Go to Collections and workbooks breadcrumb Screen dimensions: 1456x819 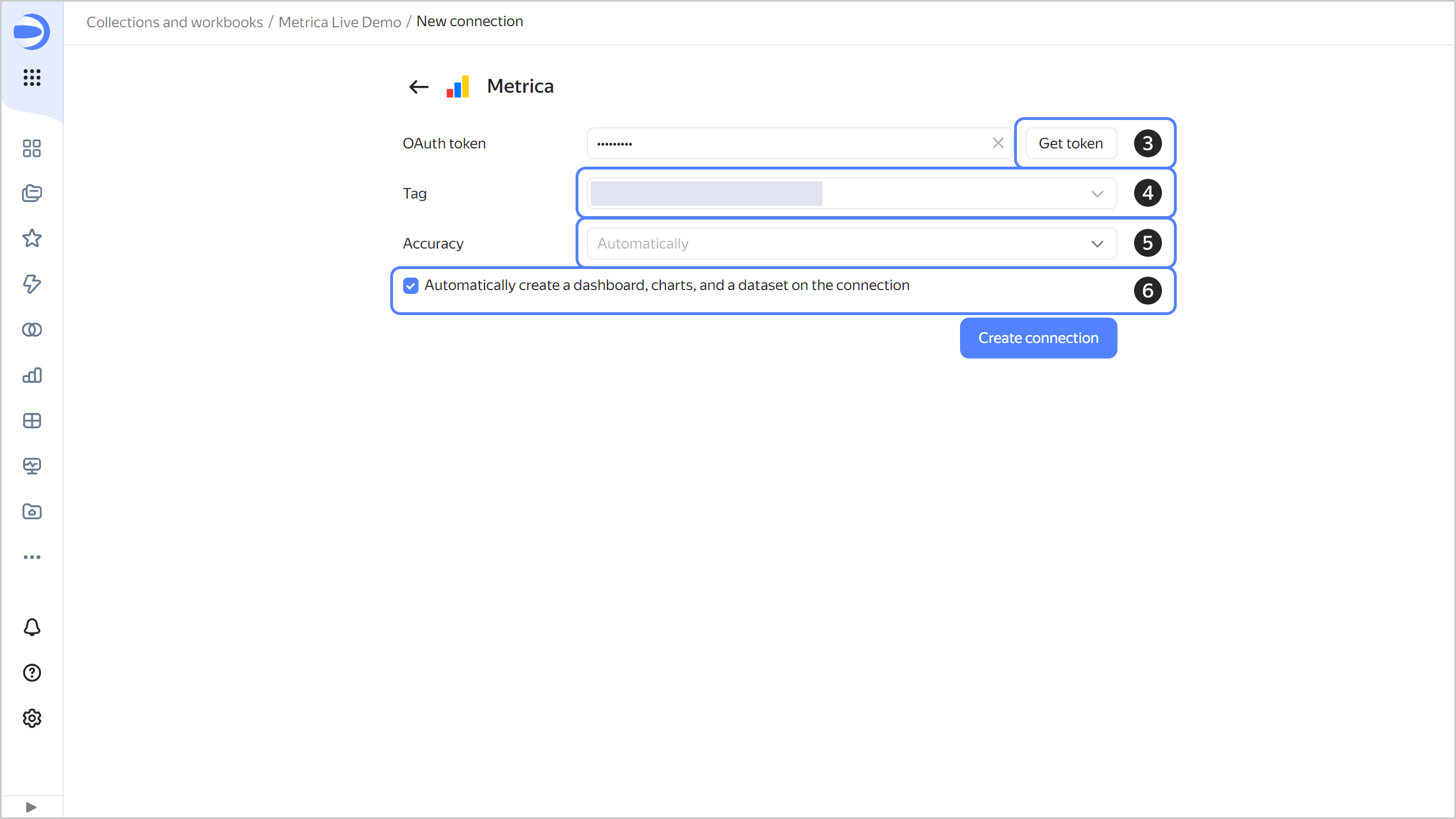pyautogui.click(x=175, y=22)
